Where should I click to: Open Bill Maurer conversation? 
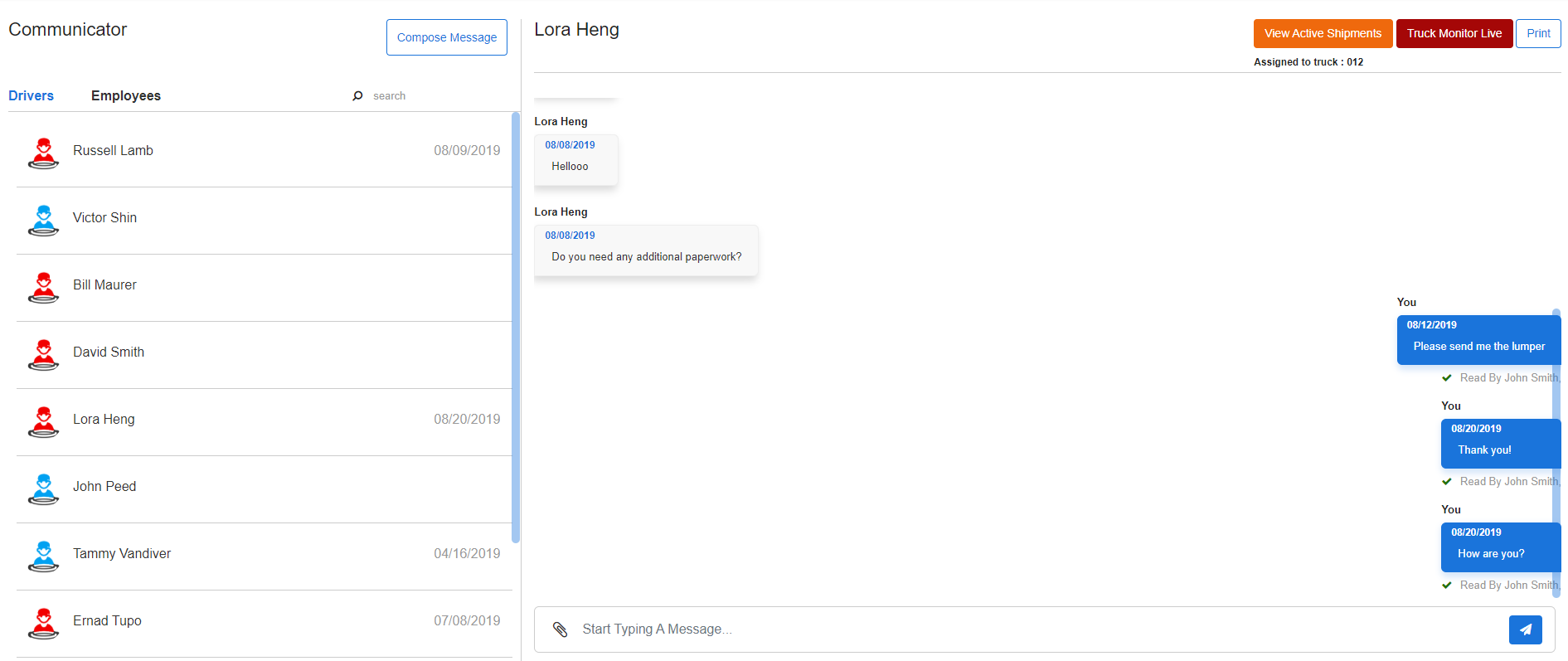point(264,288)
